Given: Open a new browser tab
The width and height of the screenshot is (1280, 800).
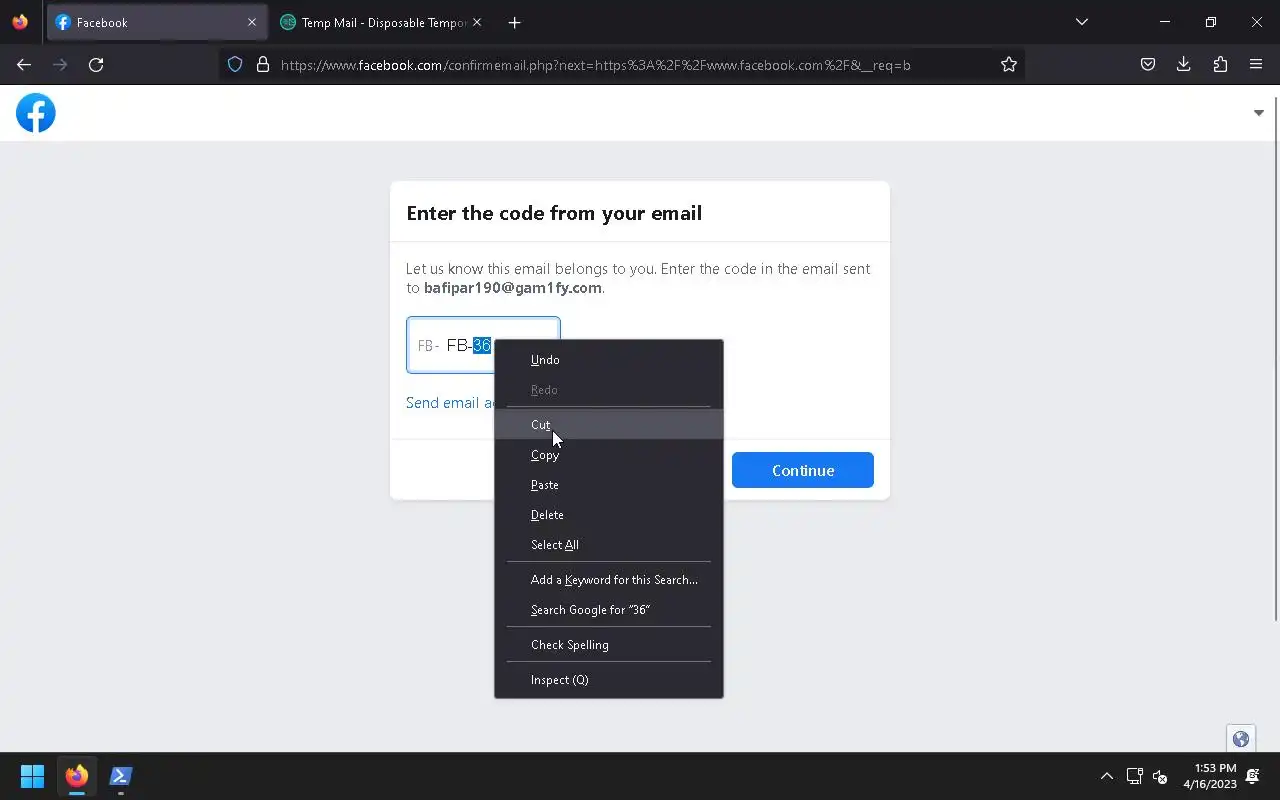Looking at the screenshot, I should [514, 22].
